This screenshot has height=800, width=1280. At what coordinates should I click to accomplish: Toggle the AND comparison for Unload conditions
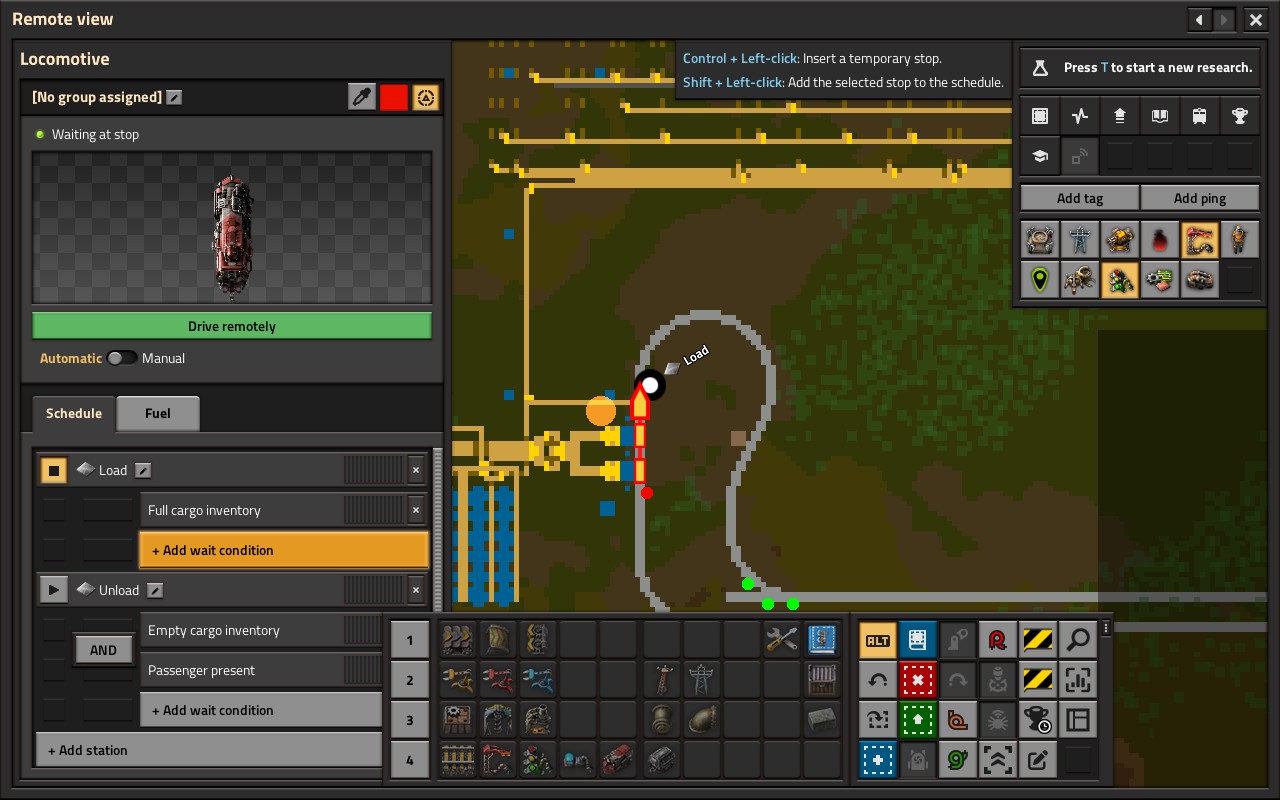click(103, 650)
